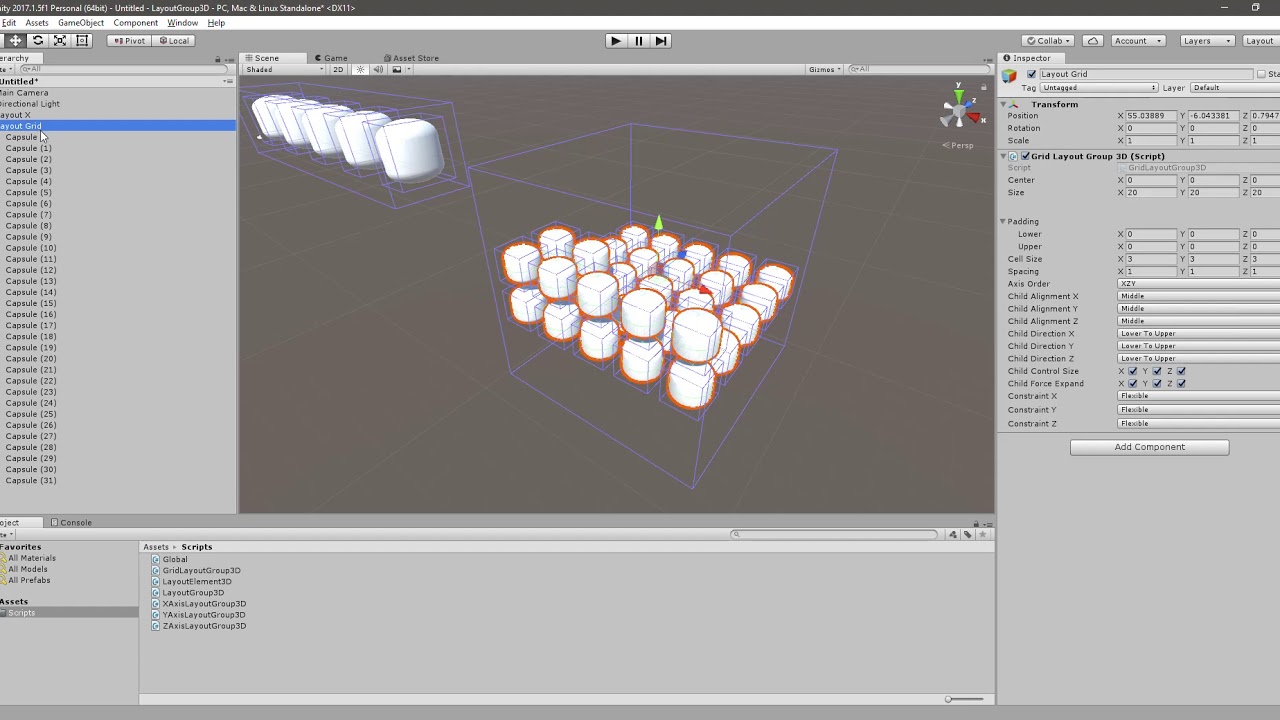Toggle Layout Grid object active checkbox

click(1032, 74)
